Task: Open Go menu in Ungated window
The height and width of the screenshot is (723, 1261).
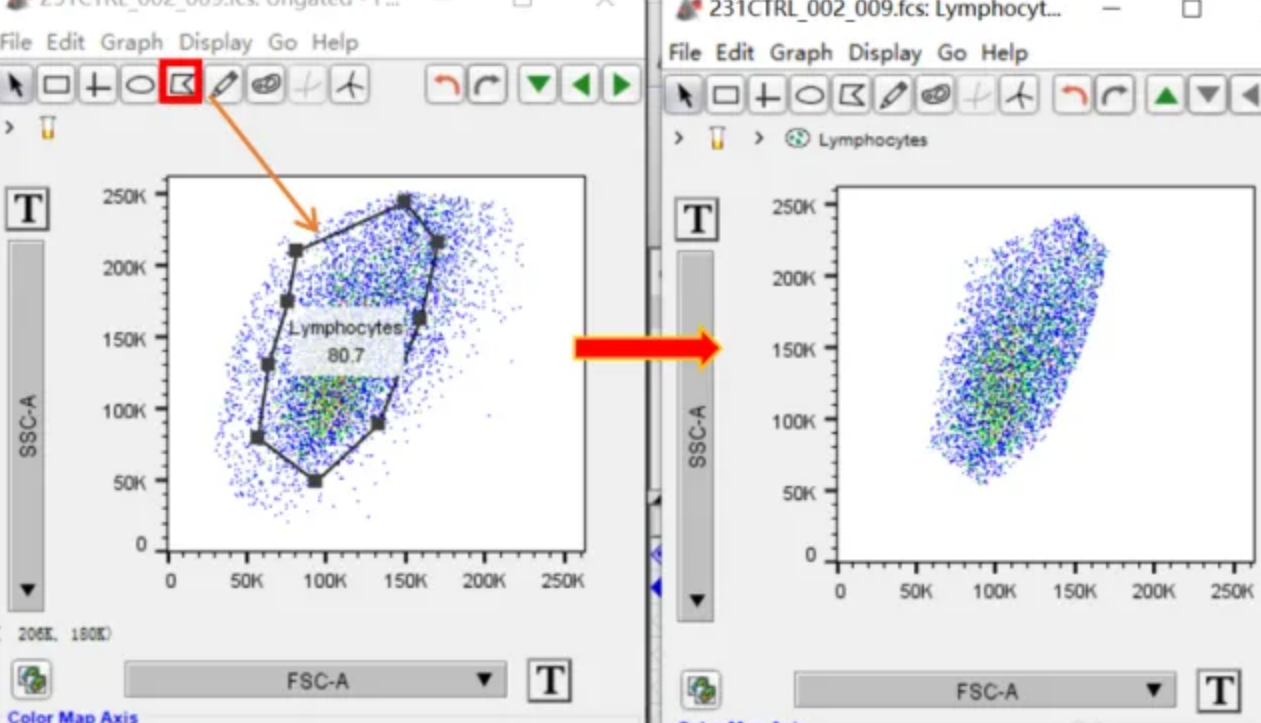Action: tap(282, 42)
